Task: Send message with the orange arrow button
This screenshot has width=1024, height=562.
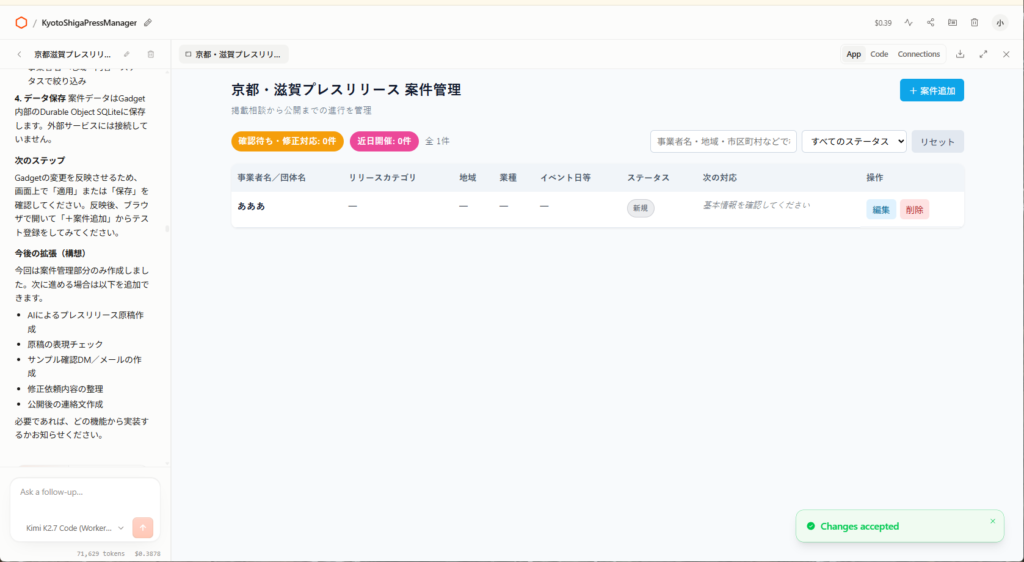Action: [x=142, y=527]
